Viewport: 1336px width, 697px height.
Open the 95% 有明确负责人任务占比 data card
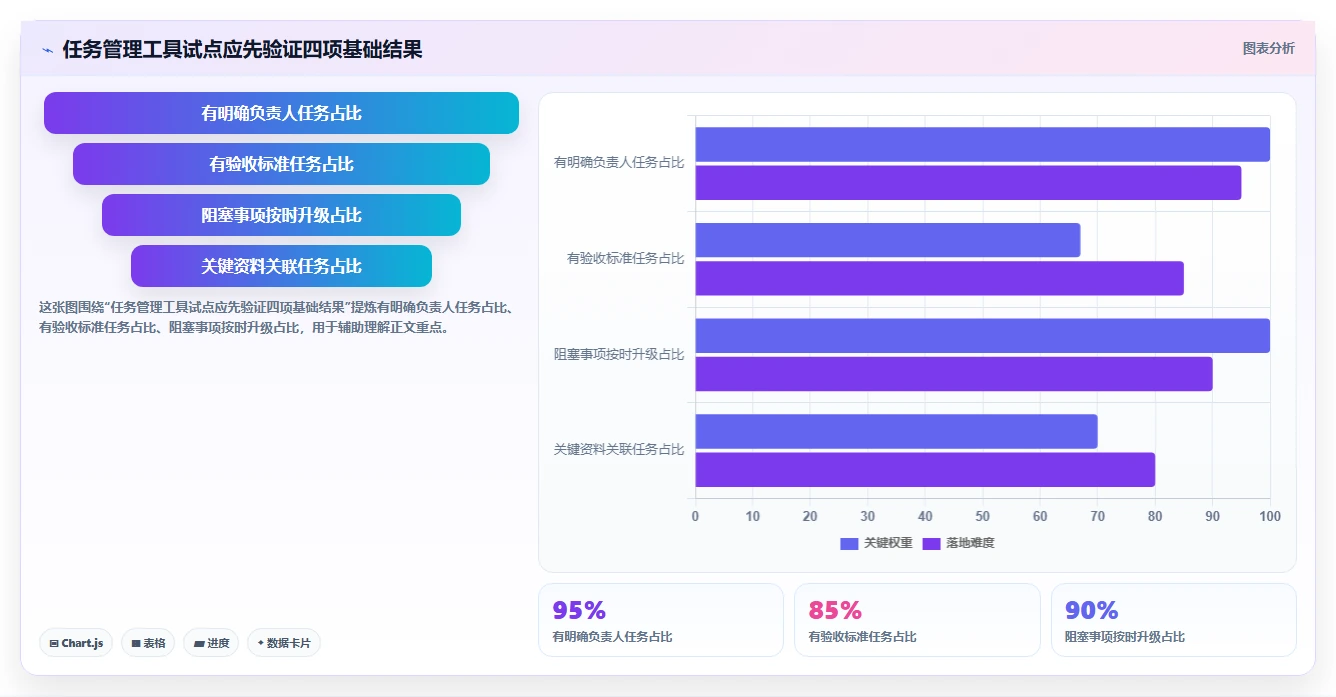(x=661, y=620)
